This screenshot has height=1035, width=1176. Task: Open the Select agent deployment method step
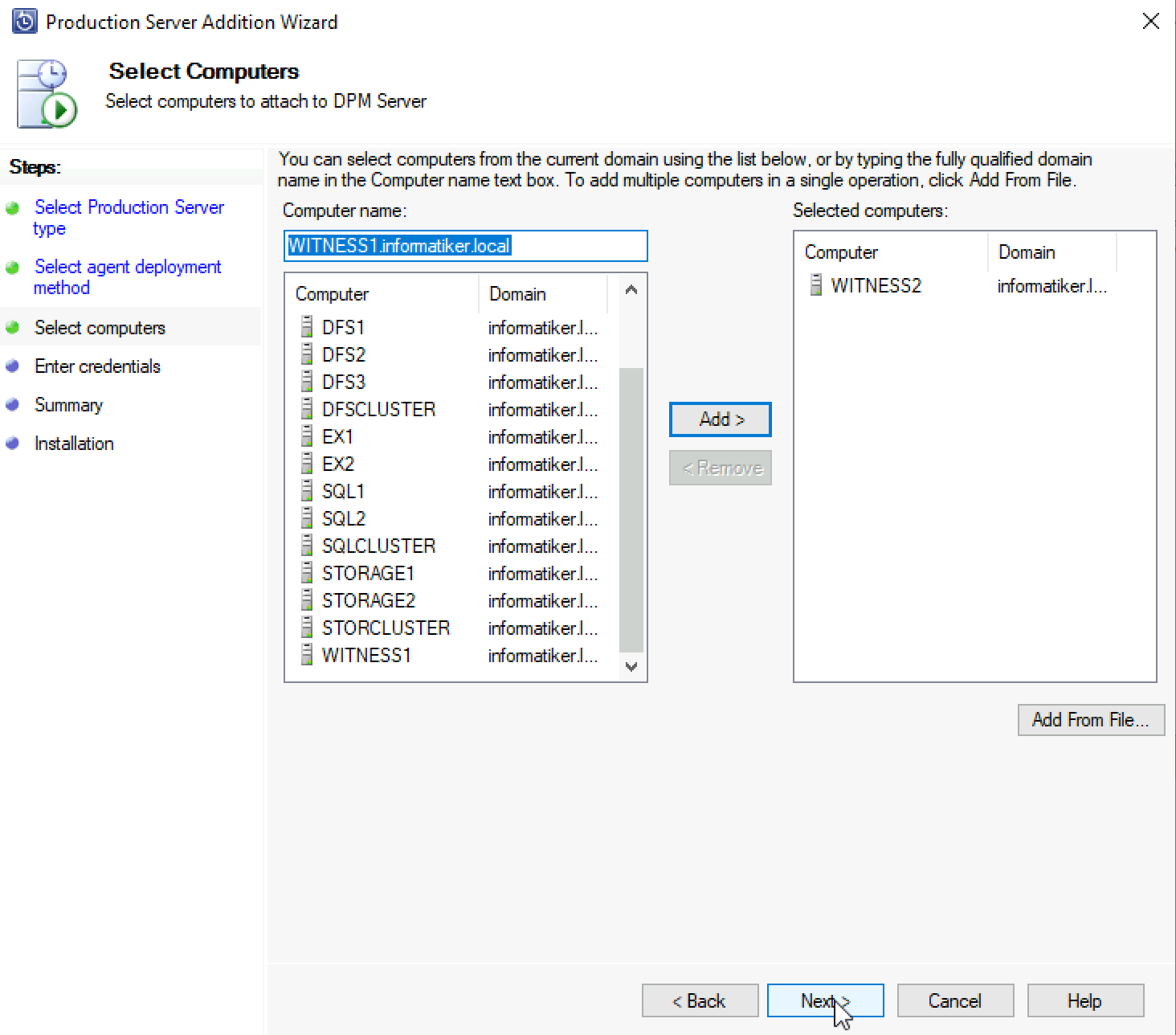click(x=127, y=277)
